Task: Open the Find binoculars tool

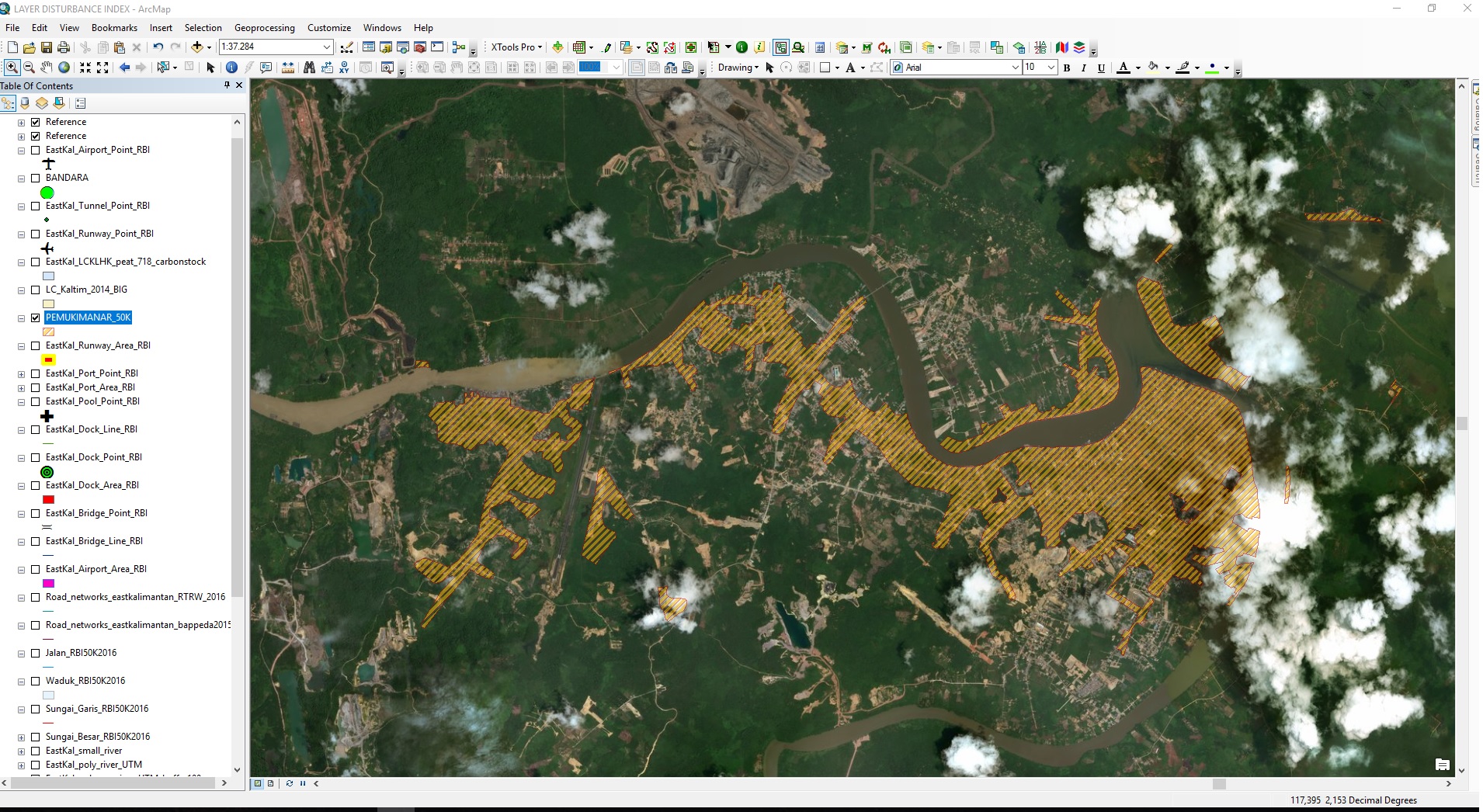Action: click(309, 68)
